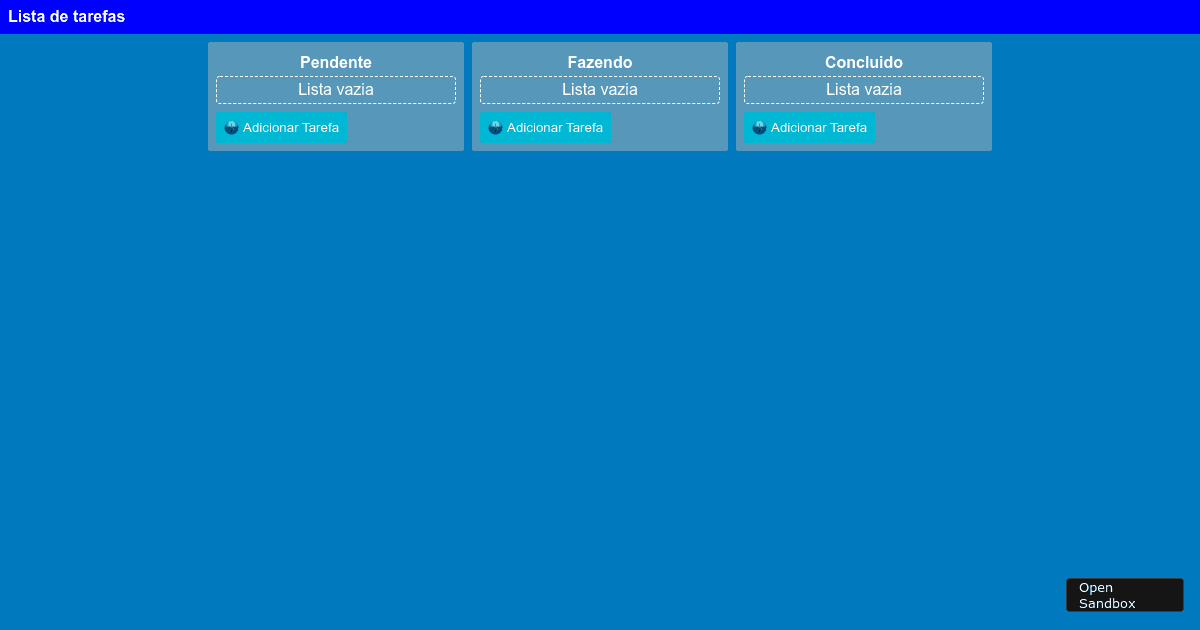Click the Lista vazia placeholder under Concluido
Screen dimensions: 1200x630
coord(864,89)
